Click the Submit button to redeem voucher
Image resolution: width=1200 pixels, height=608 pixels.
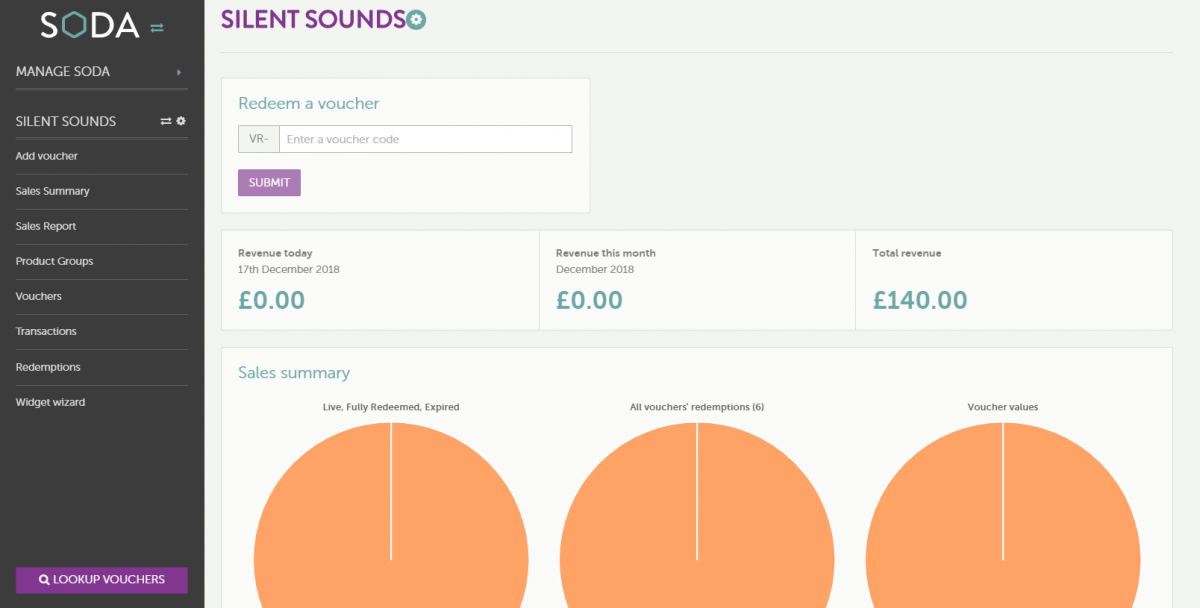point(269,183)
